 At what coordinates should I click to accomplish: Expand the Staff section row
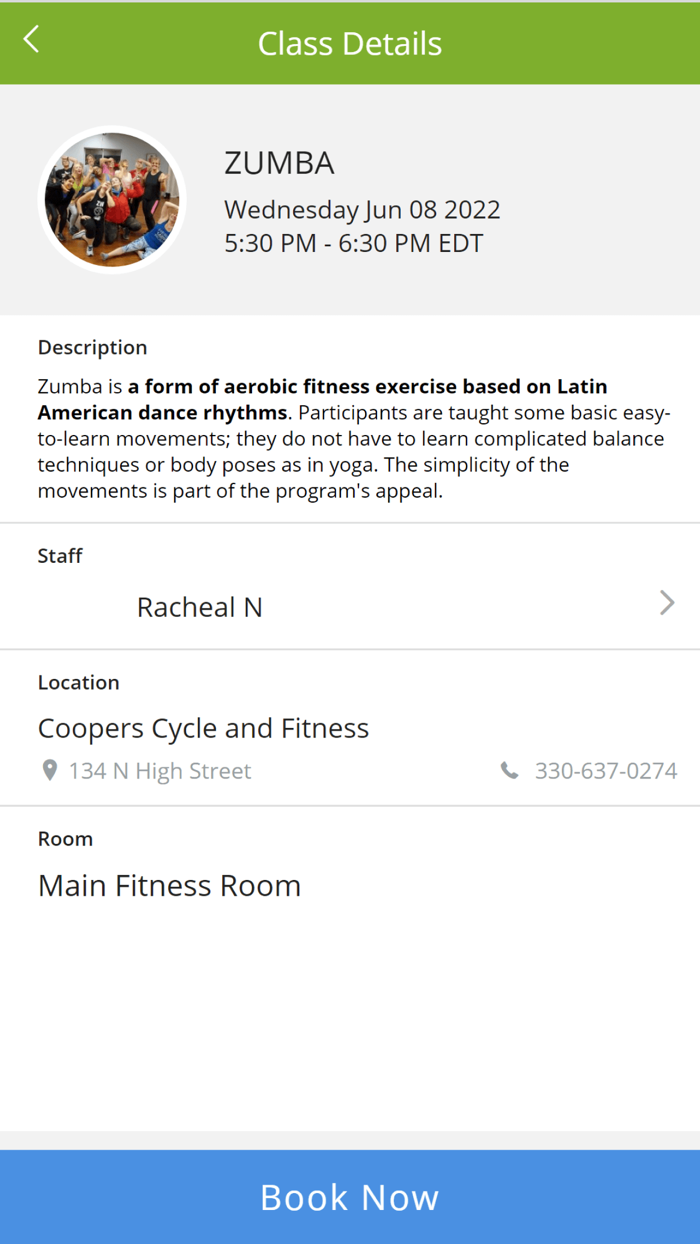click(350, 606)
